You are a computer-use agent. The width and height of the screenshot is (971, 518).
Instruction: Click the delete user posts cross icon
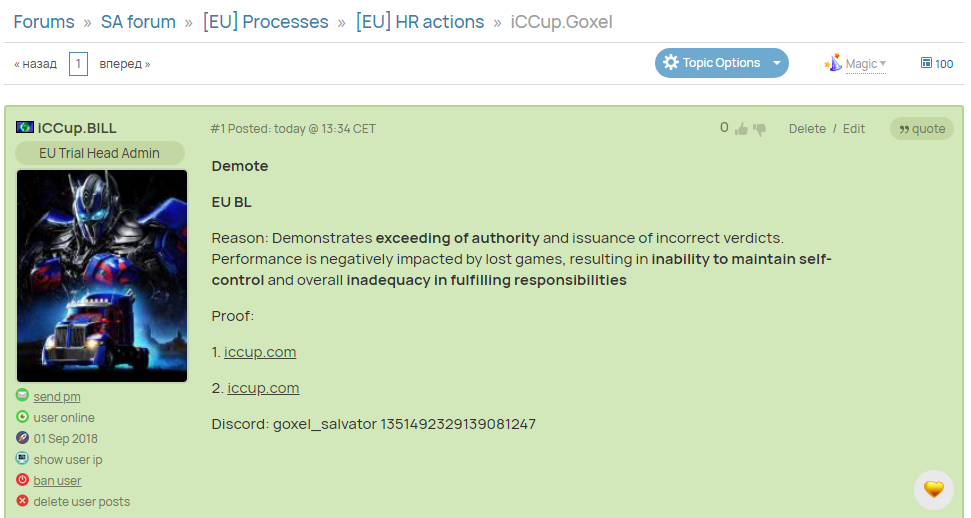pyautogui.click(x=22, y=501)
